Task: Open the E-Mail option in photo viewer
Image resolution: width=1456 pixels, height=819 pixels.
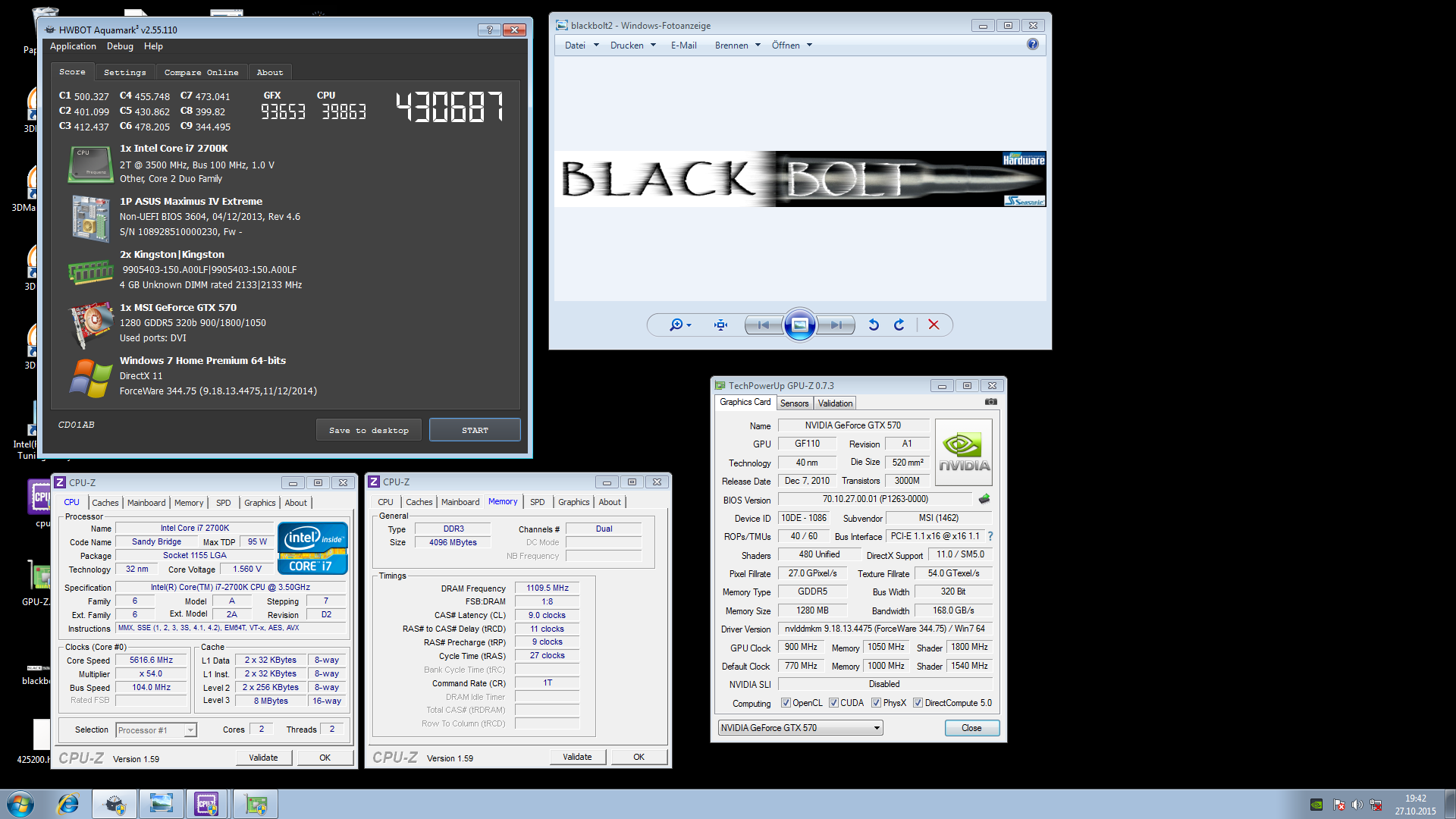Action: (x=683, y=45)
